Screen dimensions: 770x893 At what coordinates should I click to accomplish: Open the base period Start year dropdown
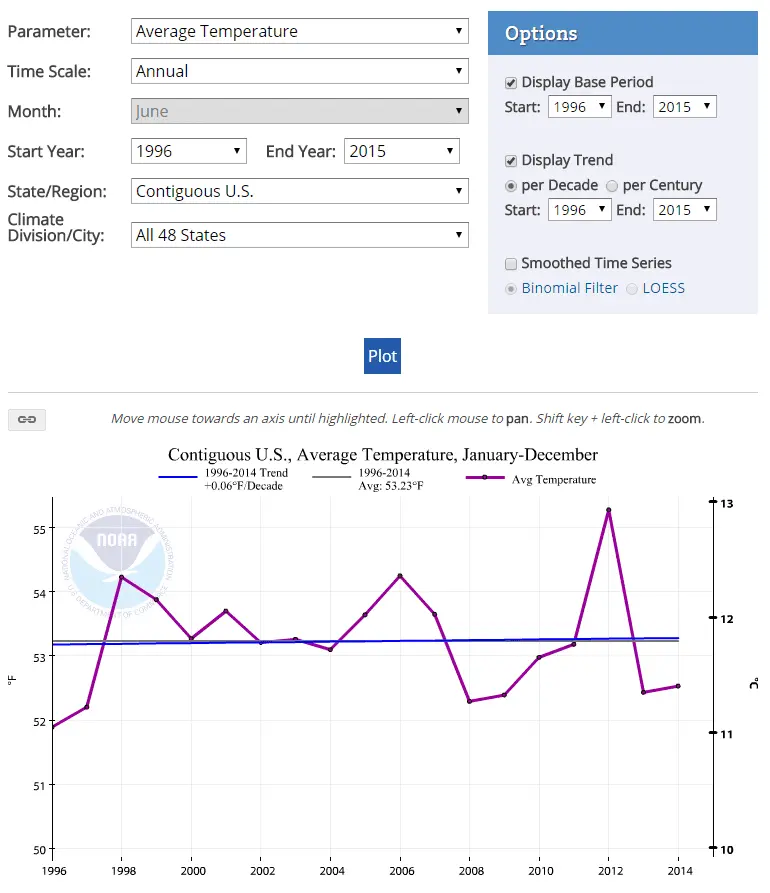point(579,107)
